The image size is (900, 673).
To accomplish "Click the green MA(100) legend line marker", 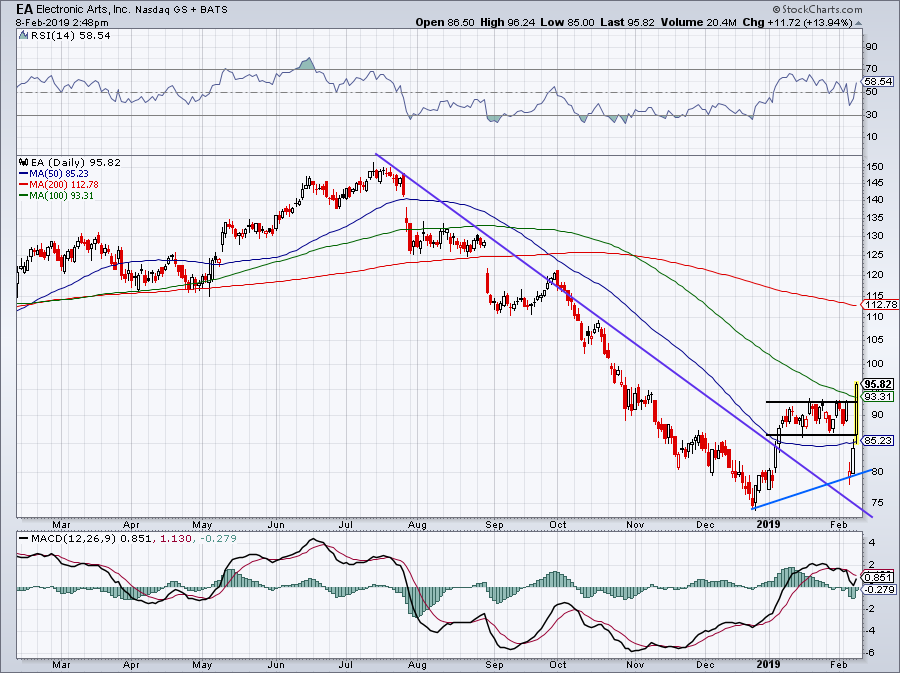I will coord(24,196).
